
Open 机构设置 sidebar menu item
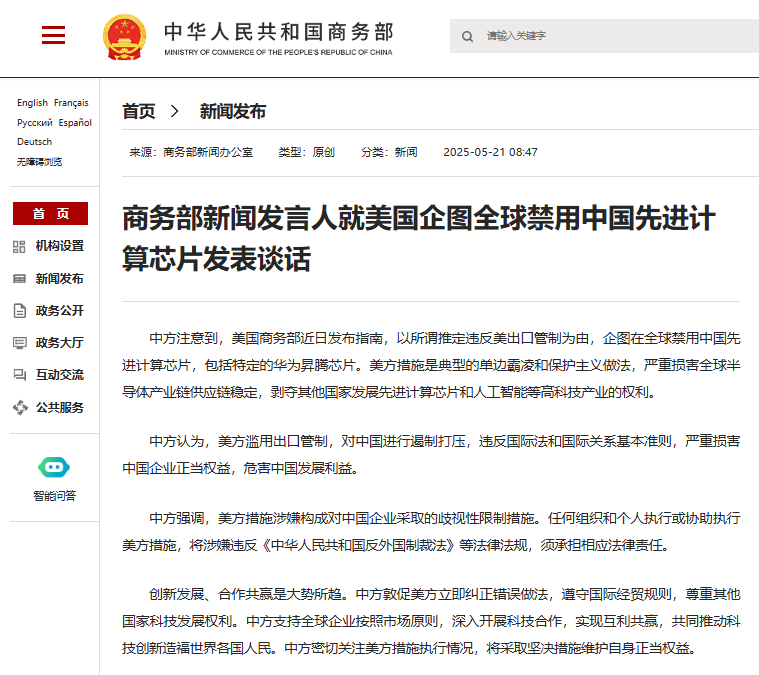[x=60, y=246]
